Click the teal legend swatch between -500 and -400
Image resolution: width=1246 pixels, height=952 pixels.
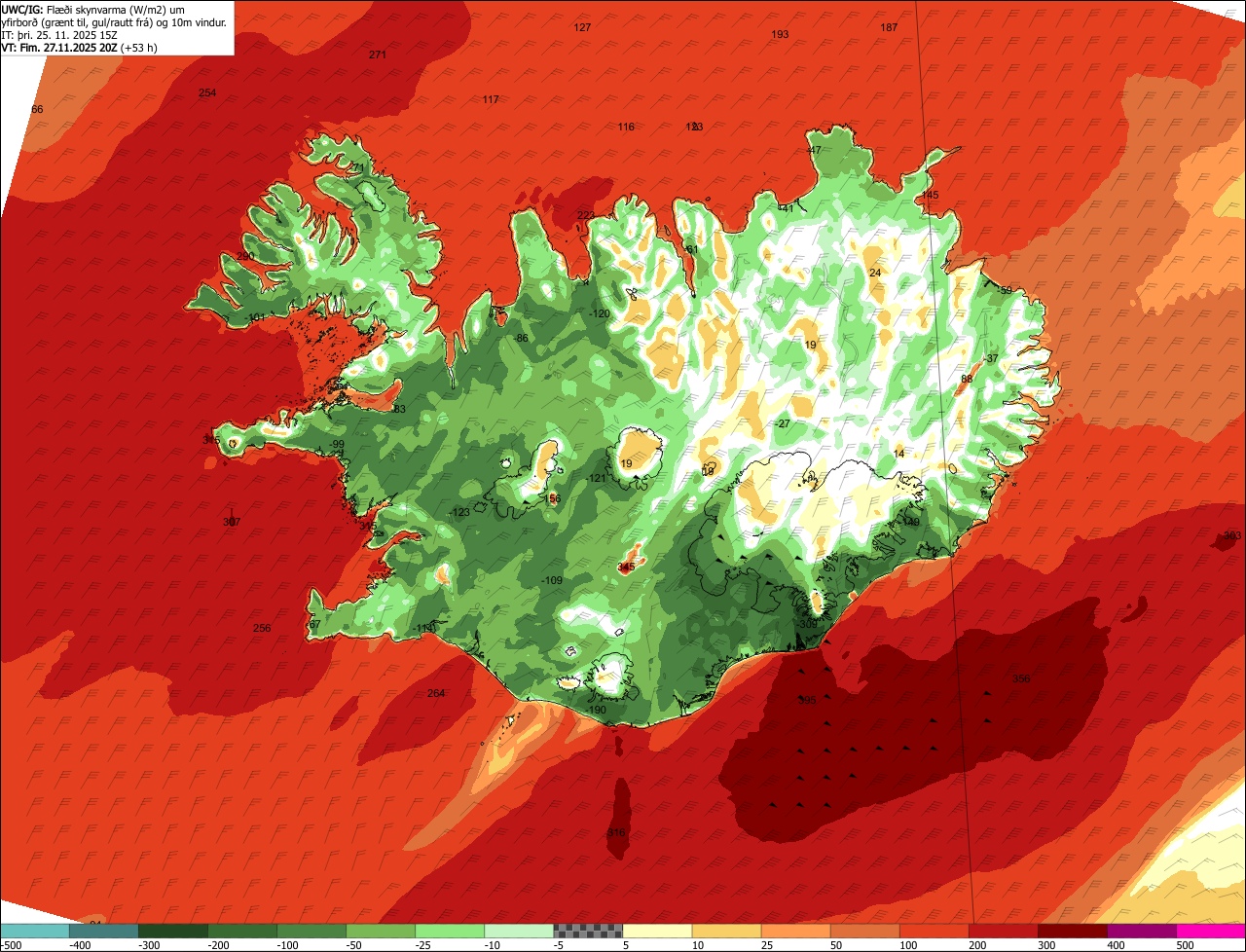(x=34, y=931)
